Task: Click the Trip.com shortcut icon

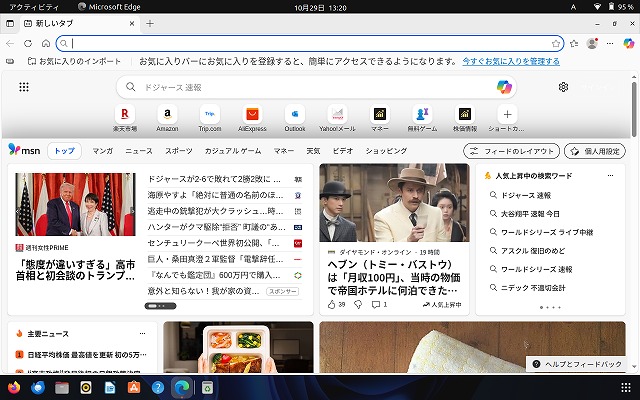Action: pos(210,114)
